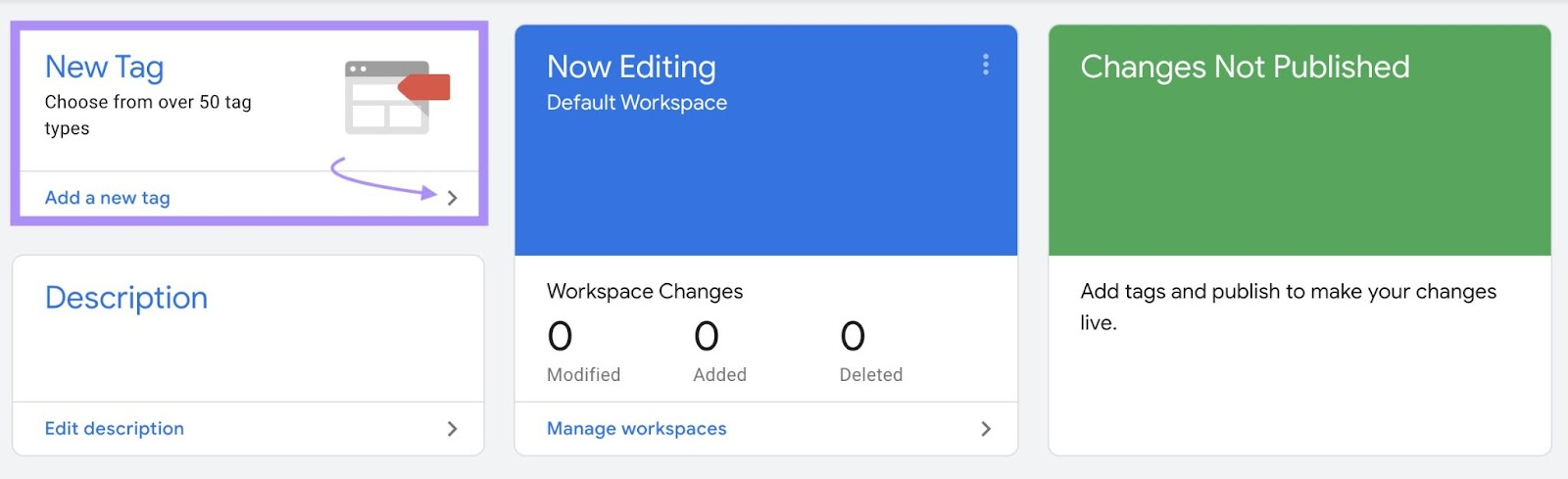Click the chevron arrow beside Add a new tag
1568x479 pixels.
click(x=452, y=198)
